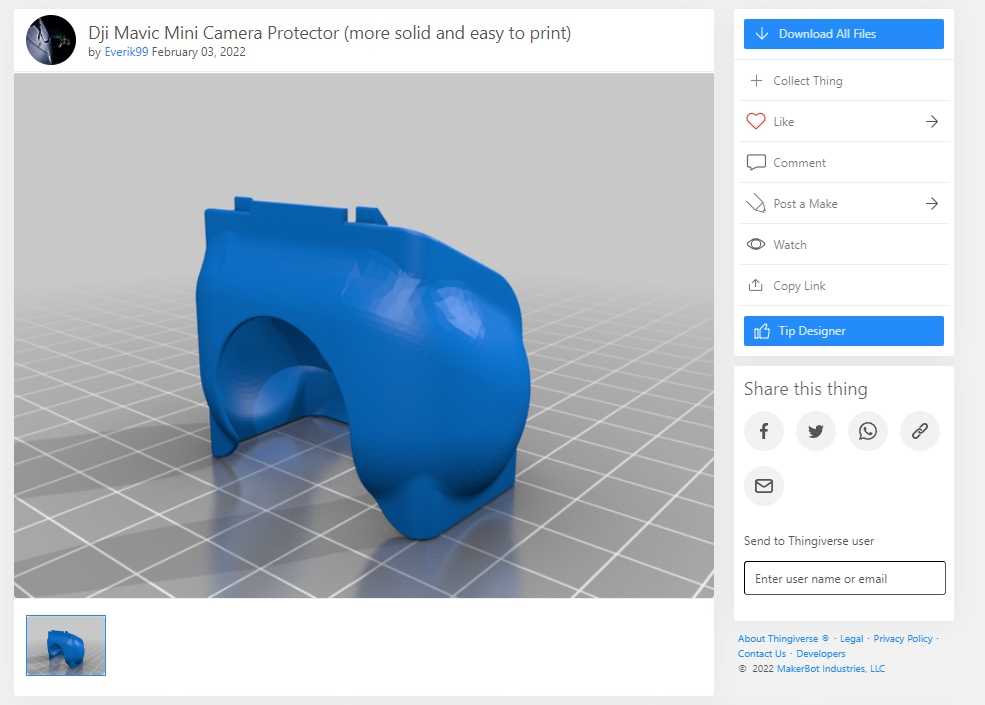This screenshot has width=985, height=705.
Task: Click the chain link share icon
Action: [920, 431]
